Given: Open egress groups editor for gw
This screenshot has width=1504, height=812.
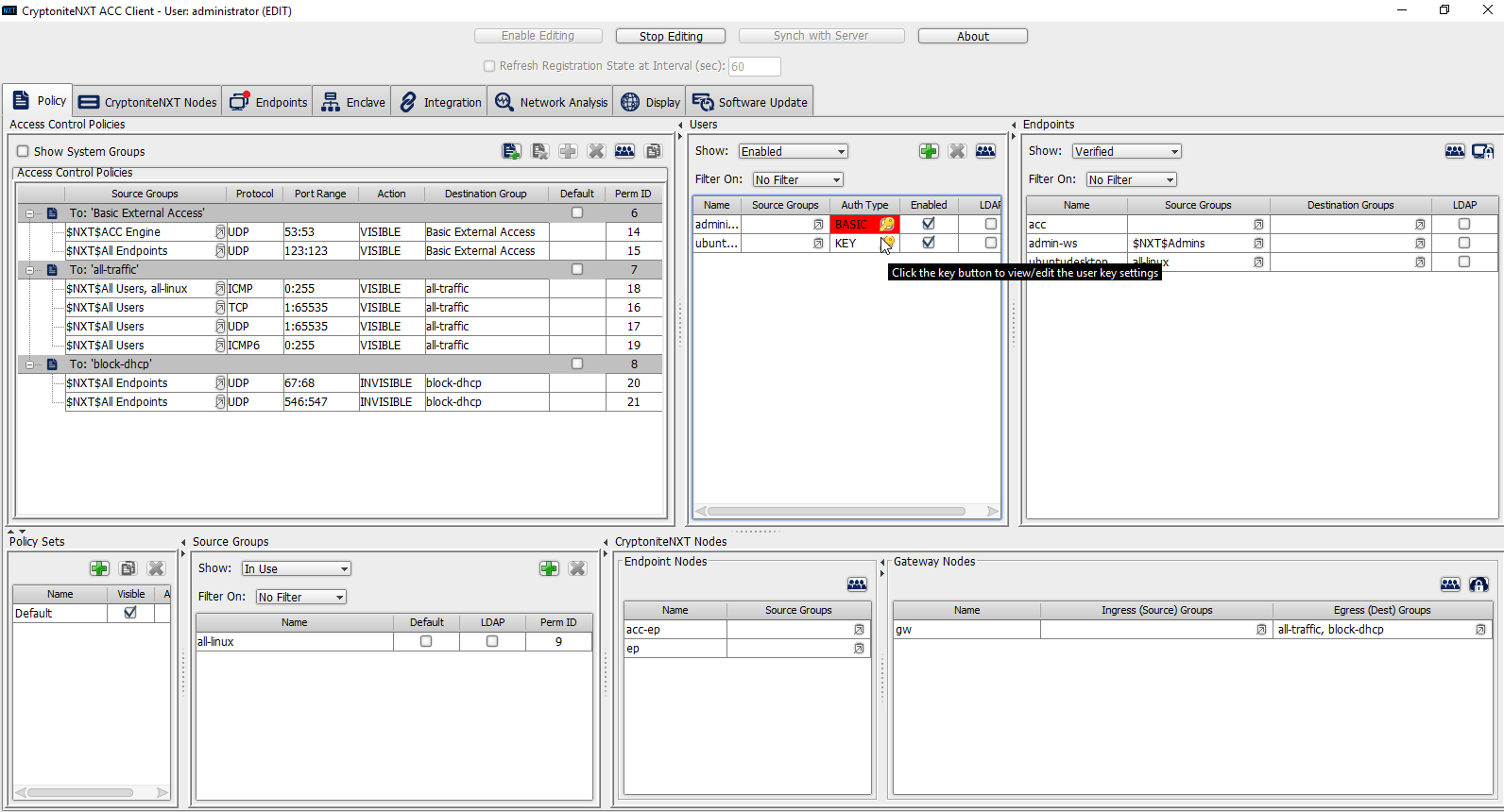Looking at the screenshot, I should pos(1480,630).
